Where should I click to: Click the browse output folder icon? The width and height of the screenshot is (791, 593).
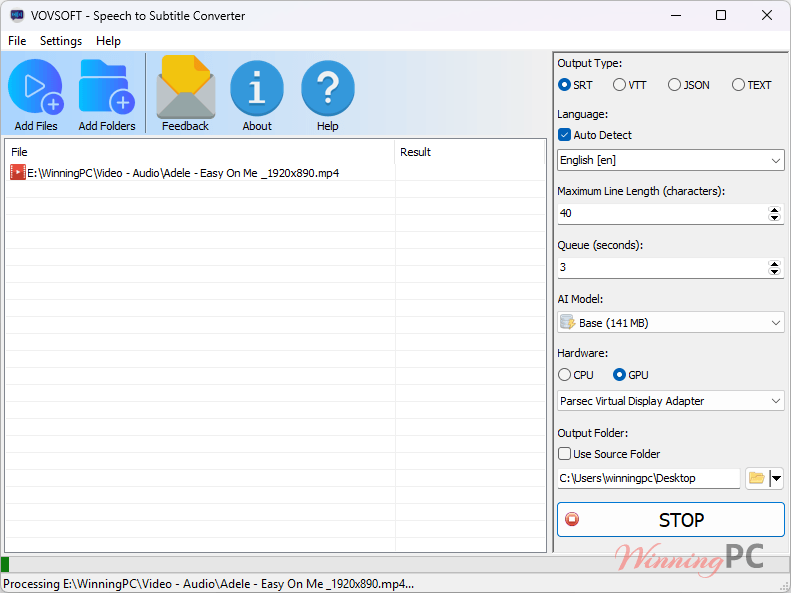(x=757, y=478)
